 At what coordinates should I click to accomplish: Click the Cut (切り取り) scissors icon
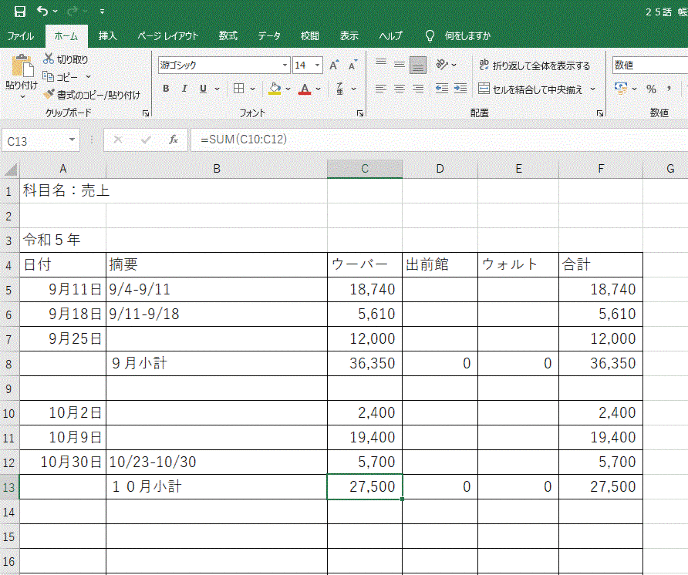coord(49,59)
